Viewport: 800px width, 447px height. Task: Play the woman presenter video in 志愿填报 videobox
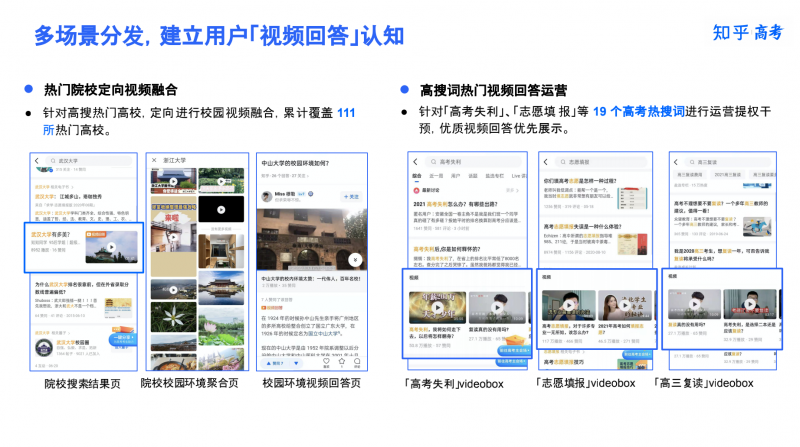pos(624,305)
